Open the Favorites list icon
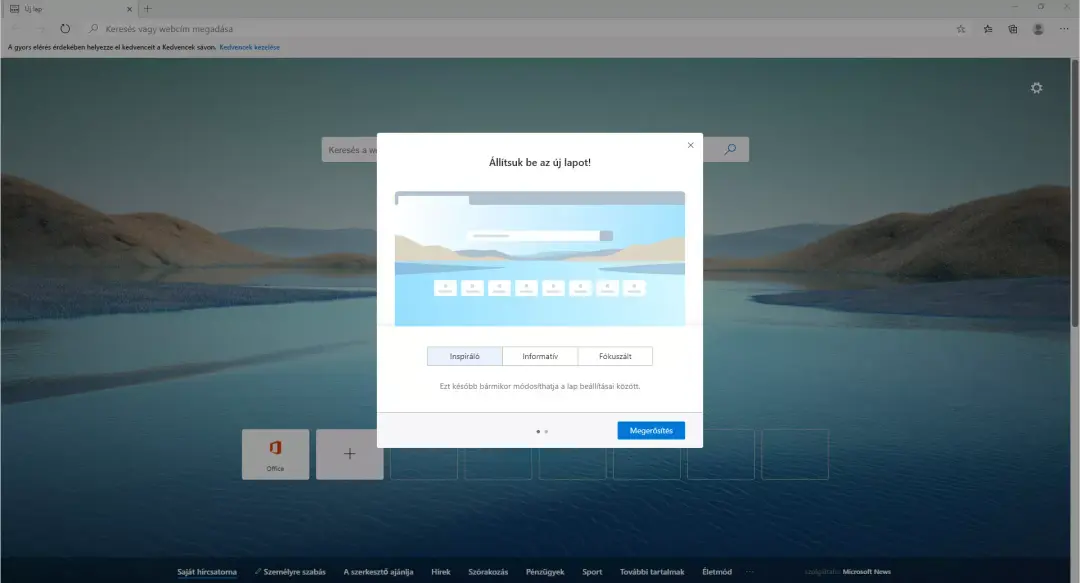1080x583 pixels. [988, 29]
